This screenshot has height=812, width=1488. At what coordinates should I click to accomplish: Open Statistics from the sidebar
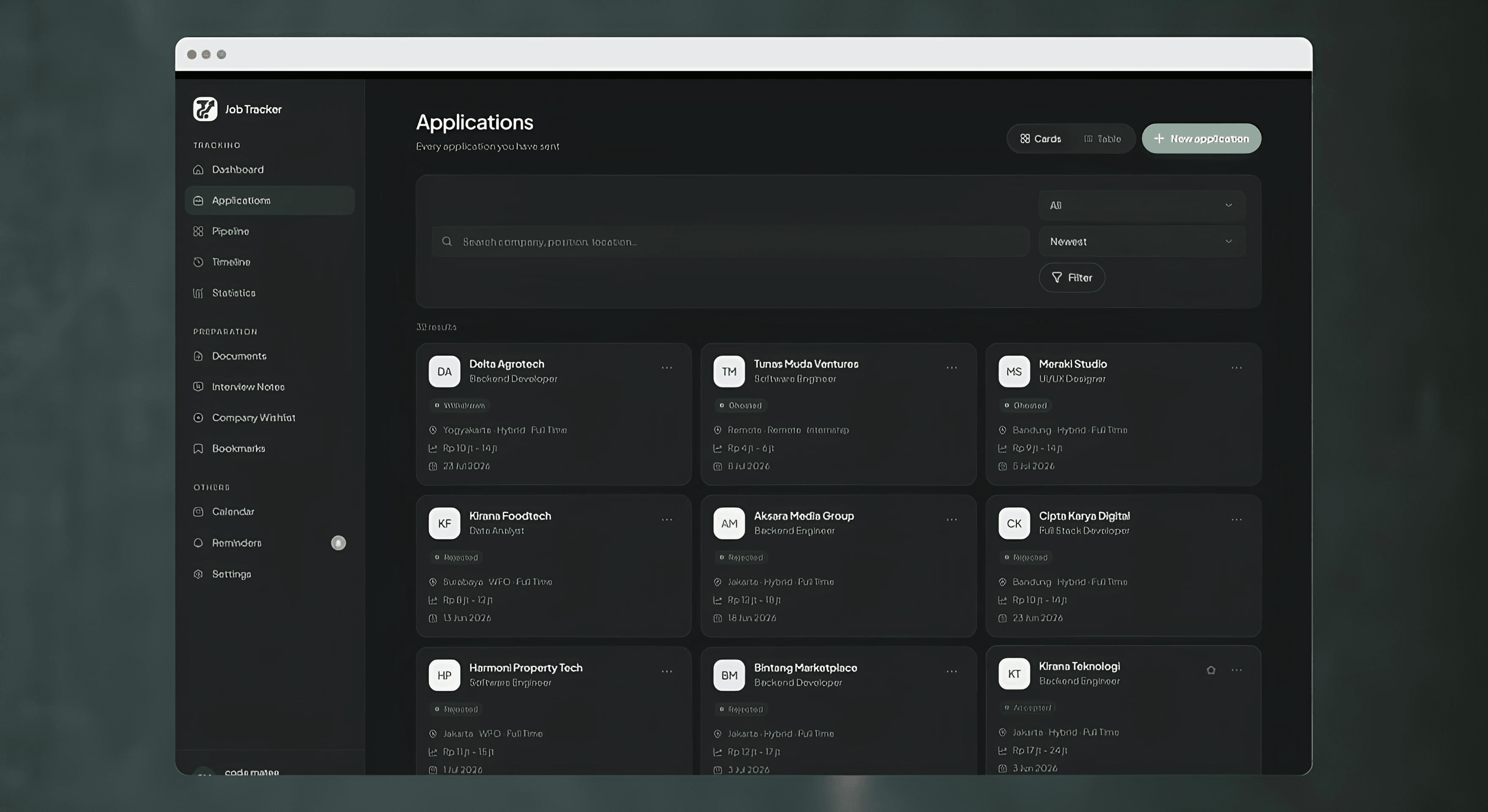pyautogui.click(x=269, y=293)
